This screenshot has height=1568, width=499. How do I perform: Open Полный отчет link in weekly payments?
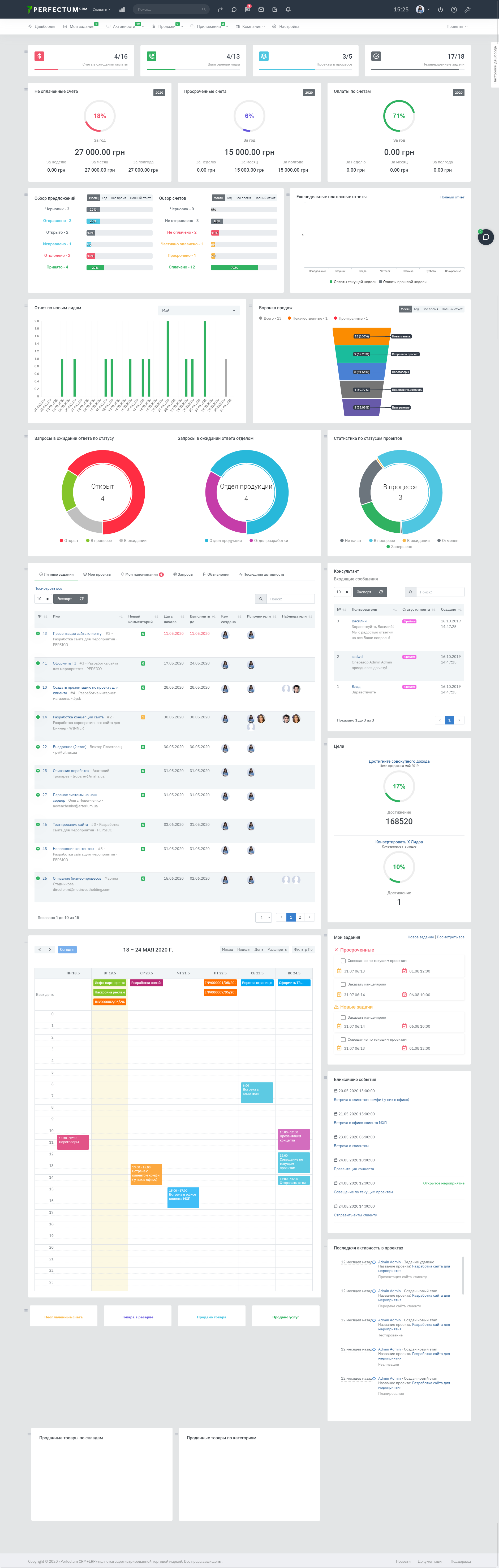[x=452, y=197]
